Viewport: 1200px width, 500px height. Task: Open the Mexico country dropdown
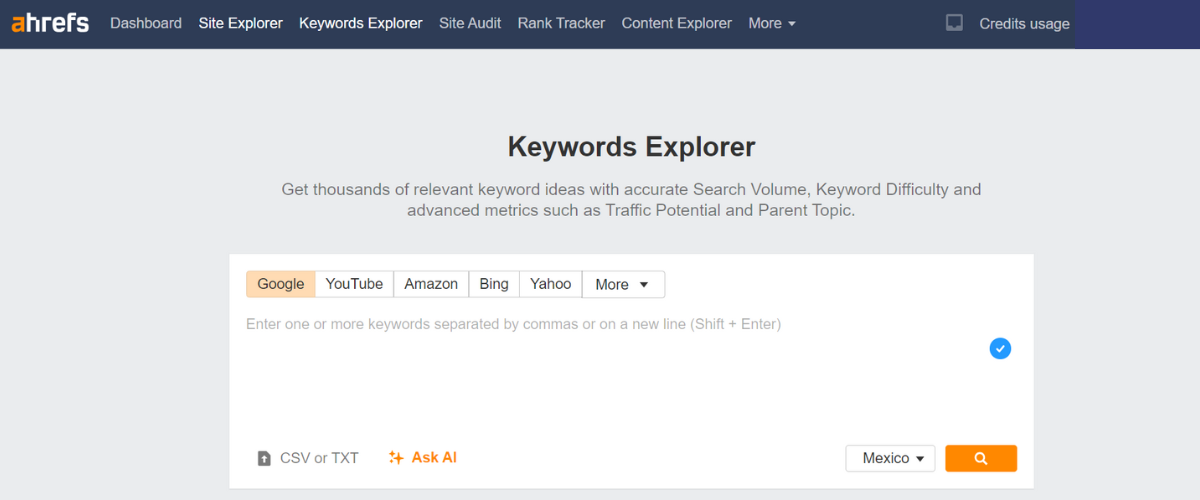(890, 458)
